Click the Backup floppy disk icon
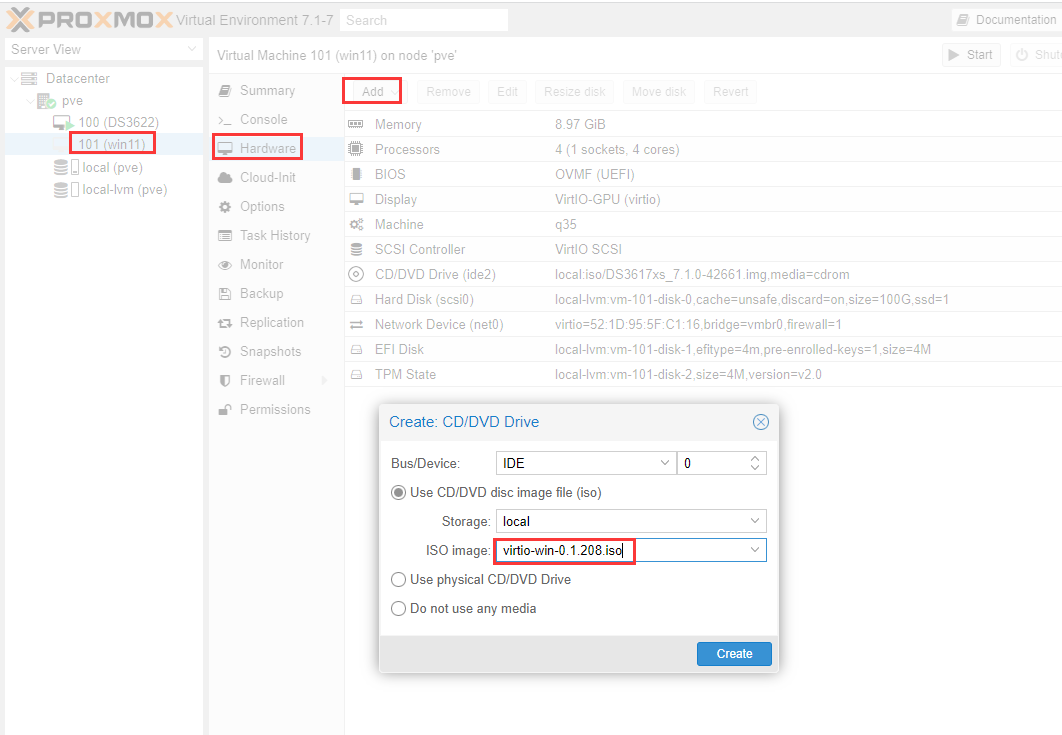 224,294
